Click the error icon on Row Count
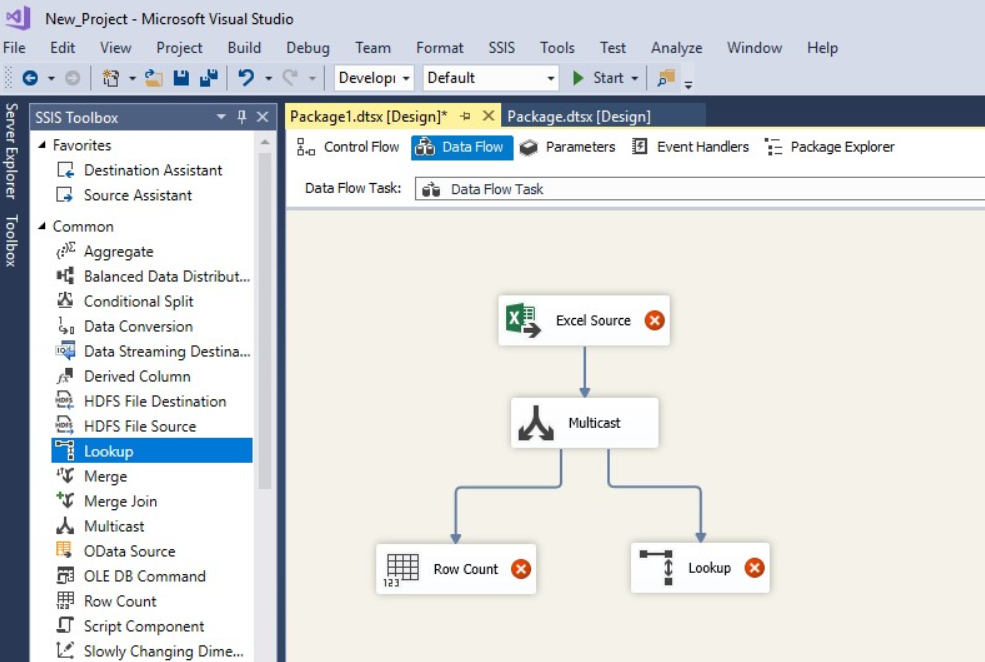This screenshot has height=662, width=985. click(x=520, y=569)
